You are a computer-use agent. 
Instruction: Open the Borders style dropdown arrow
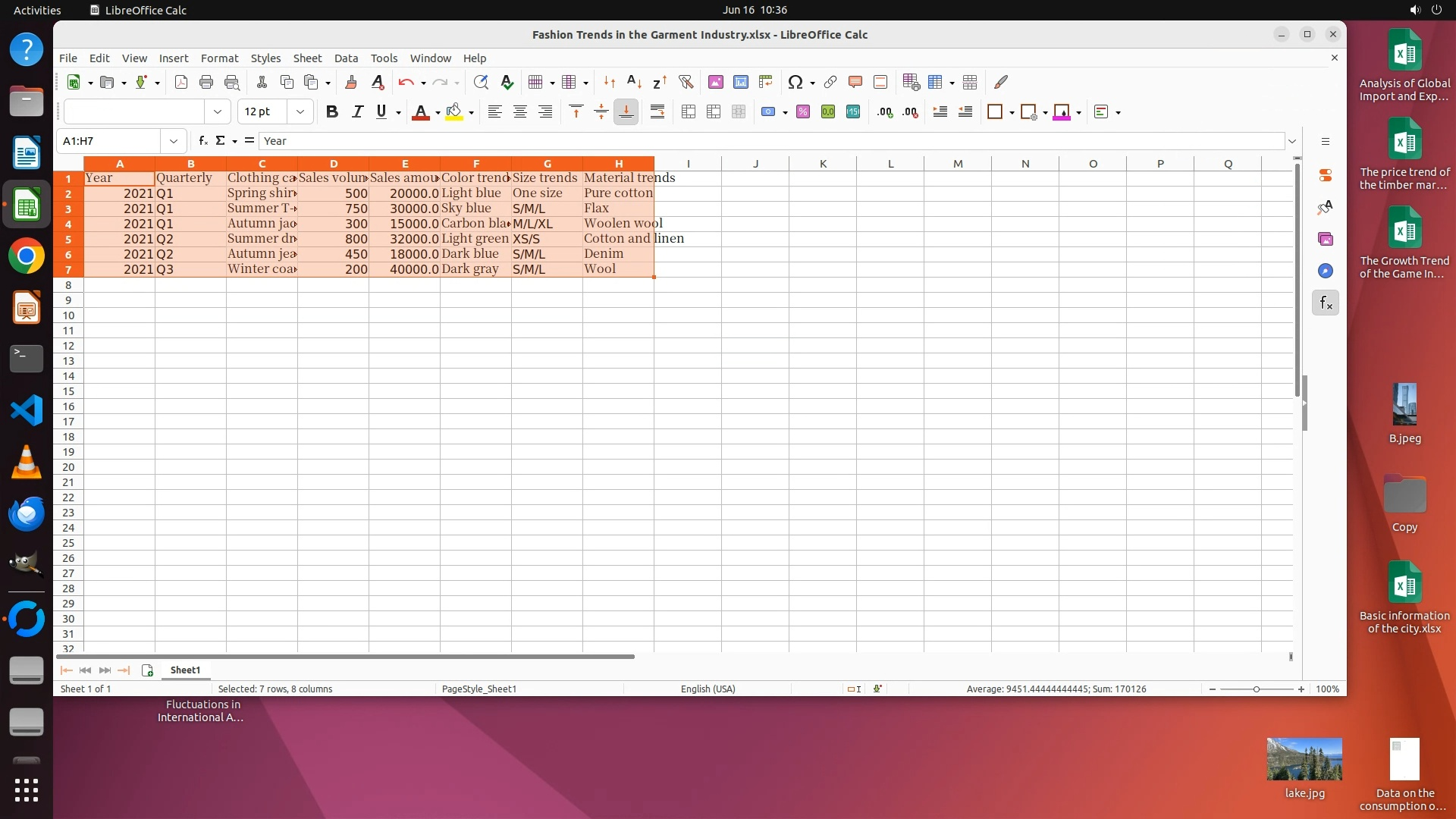[1012, 113]
